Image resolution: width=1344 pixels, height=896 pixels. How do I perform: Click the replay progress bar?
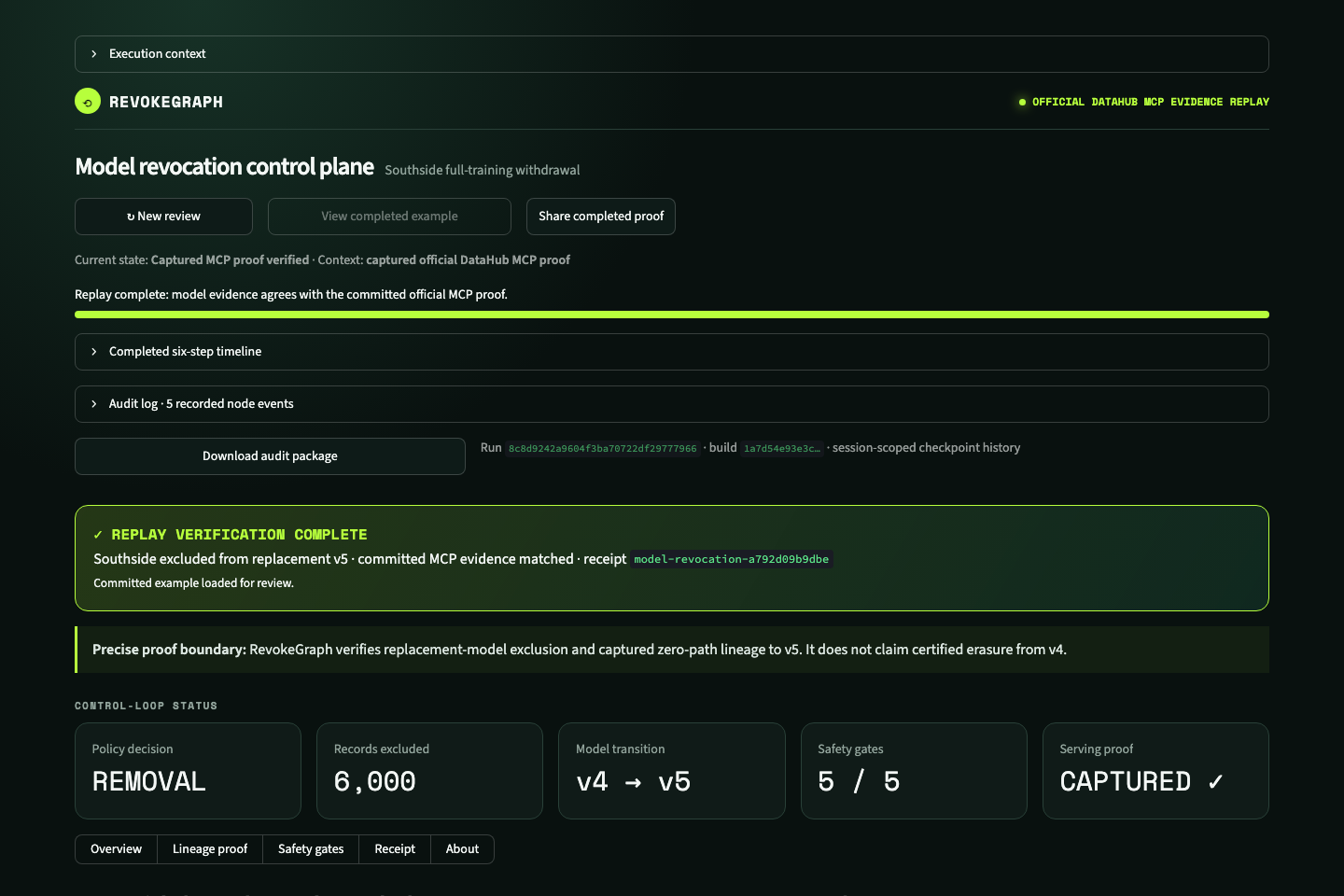(672, 315)
